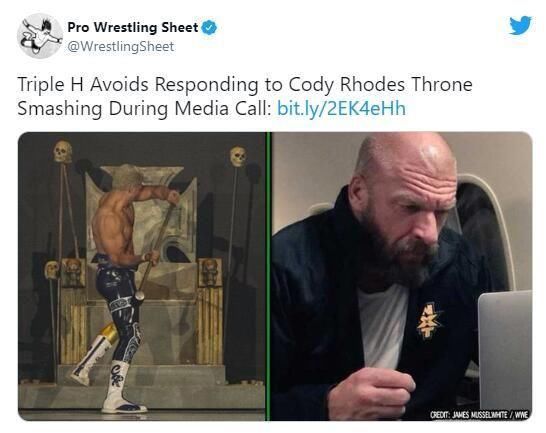Click the silver laptop in the right photo
This screenshot has width=546, height=433.
coord(505,350)
